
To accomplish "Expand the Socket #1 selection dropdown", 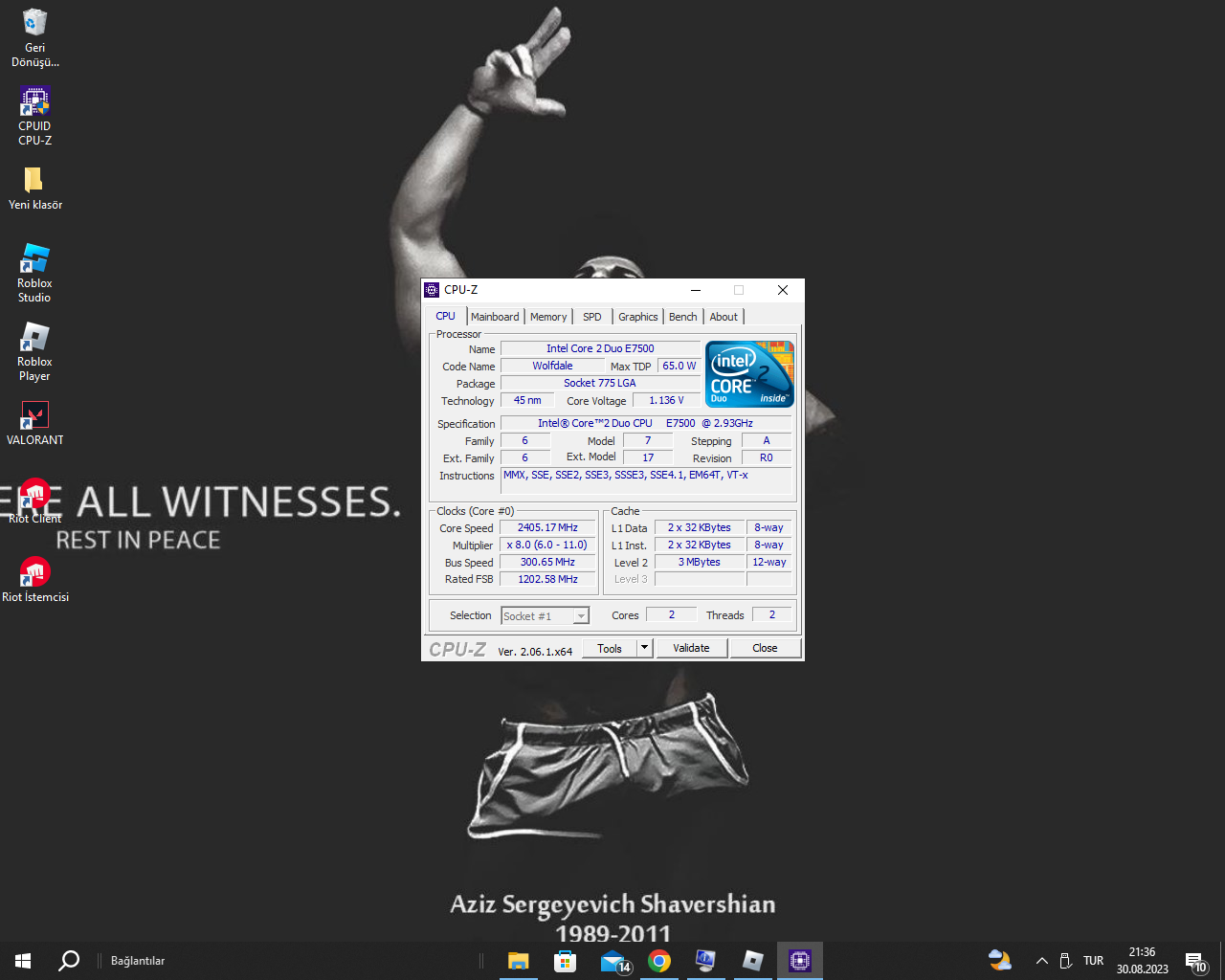I will [x=581, y=616].
